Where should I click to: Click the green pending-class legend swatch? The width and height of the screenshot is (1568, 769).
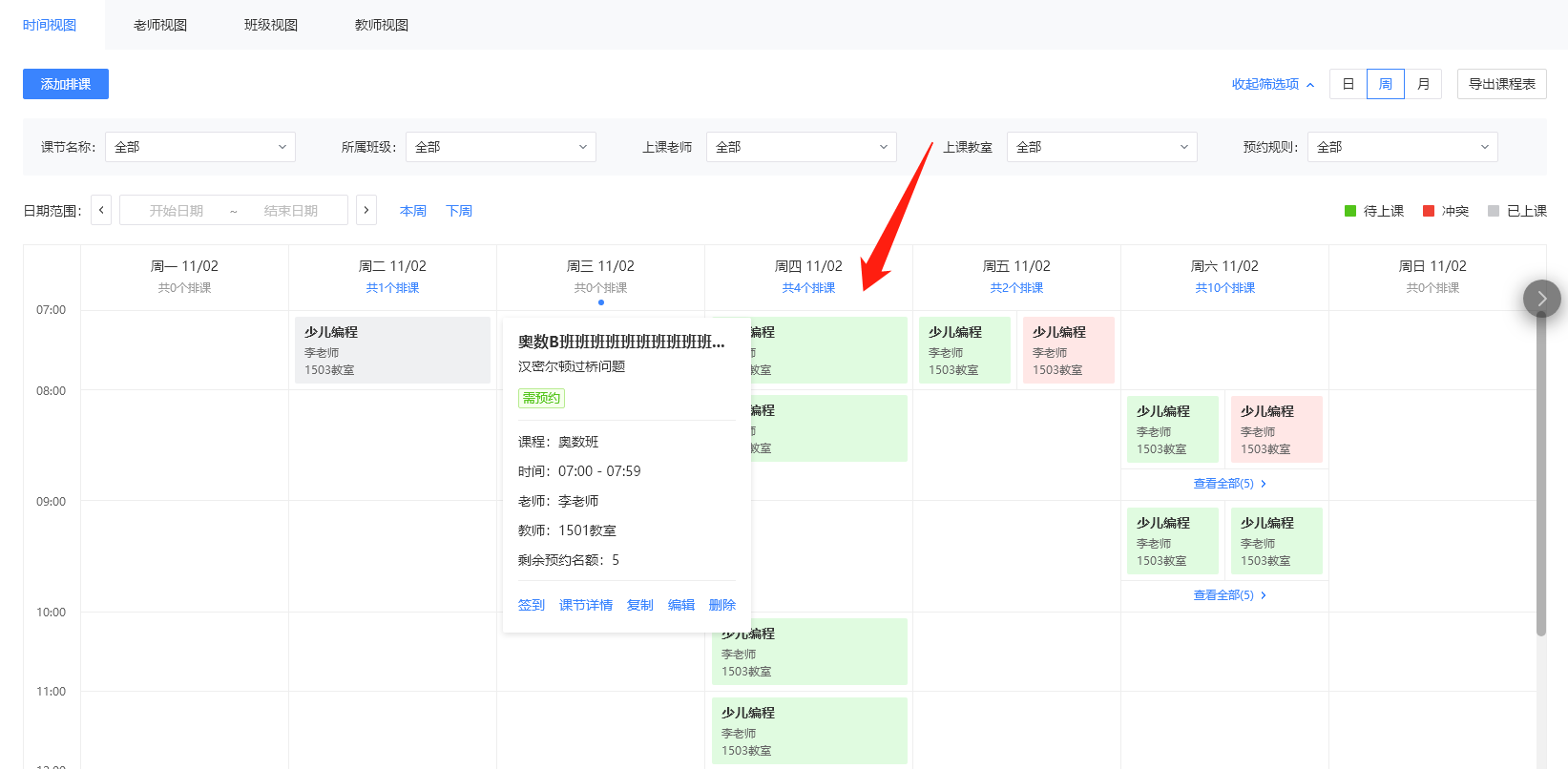1349,211
